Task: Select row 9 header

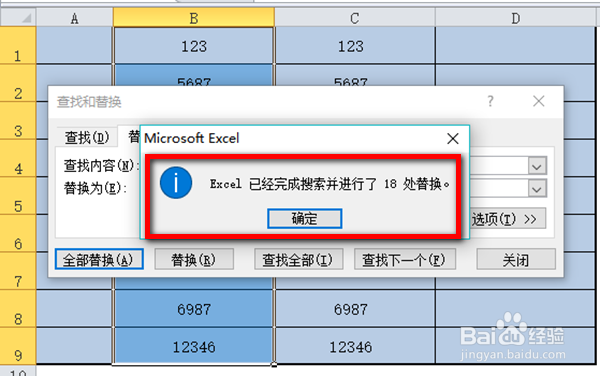Action: pos(18,345)
